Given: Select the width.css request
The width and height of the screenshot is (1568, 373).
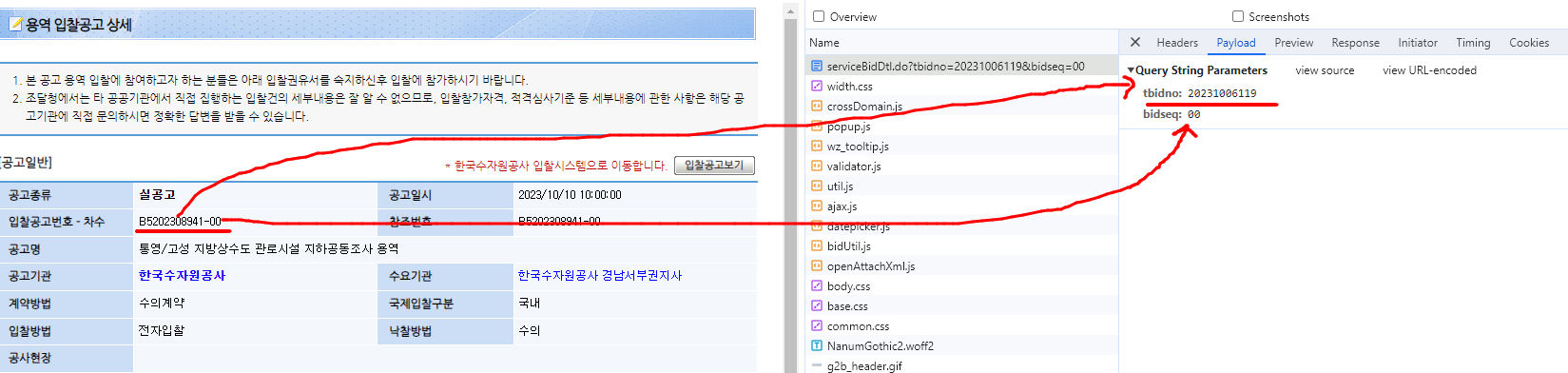Looking at the screenshot, I should pyautogui.click(x=962, y=87).
